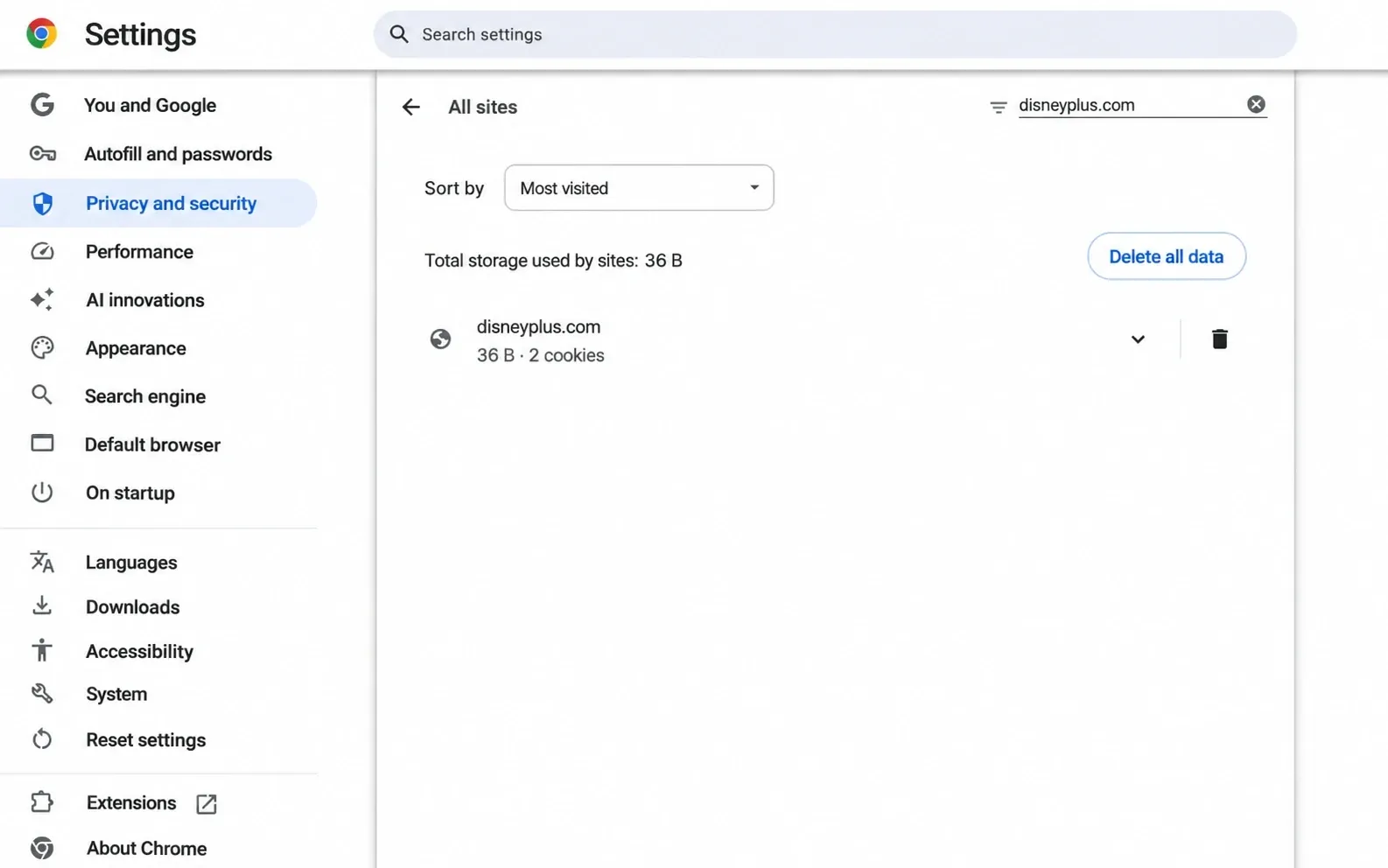Click the shield icon for Privacy

[x=42, y=203]
